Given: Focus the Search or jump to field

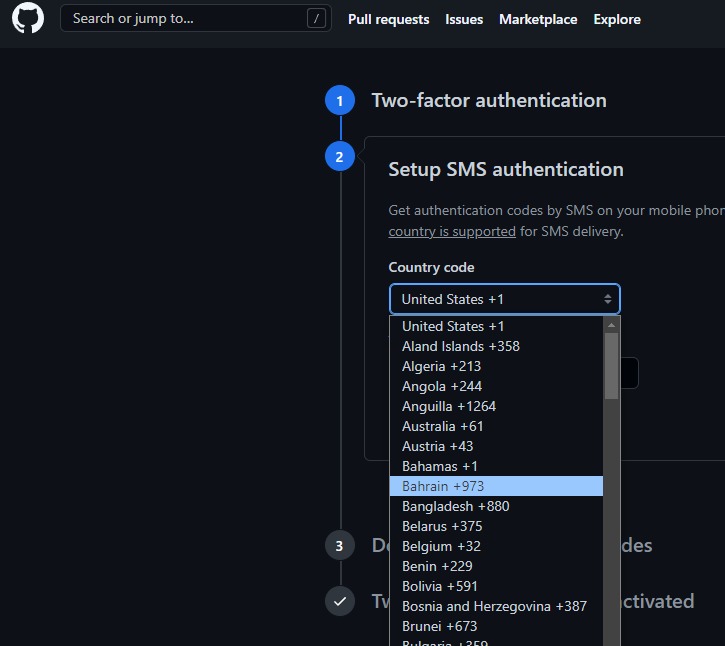Looking at the screenshot, I should click(196, 18).
